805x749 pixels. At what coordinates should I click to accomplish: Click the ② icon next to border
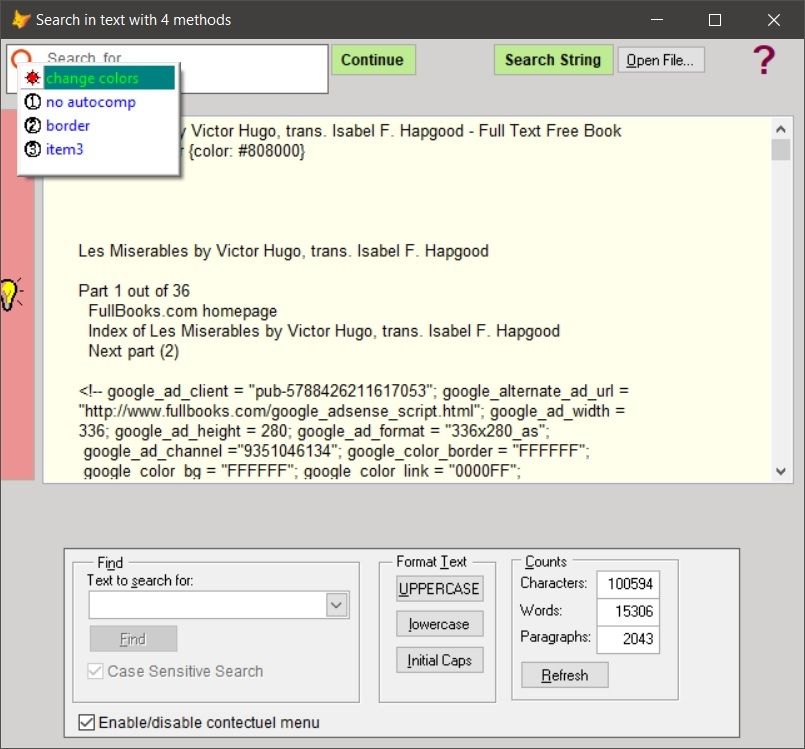click(x=31, y=125)
